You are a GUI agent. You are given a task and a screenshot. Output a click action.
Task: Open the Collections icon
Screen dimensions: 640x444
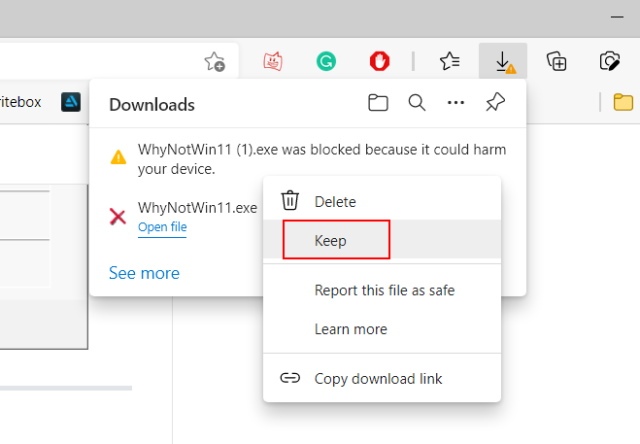pos(556,62)
